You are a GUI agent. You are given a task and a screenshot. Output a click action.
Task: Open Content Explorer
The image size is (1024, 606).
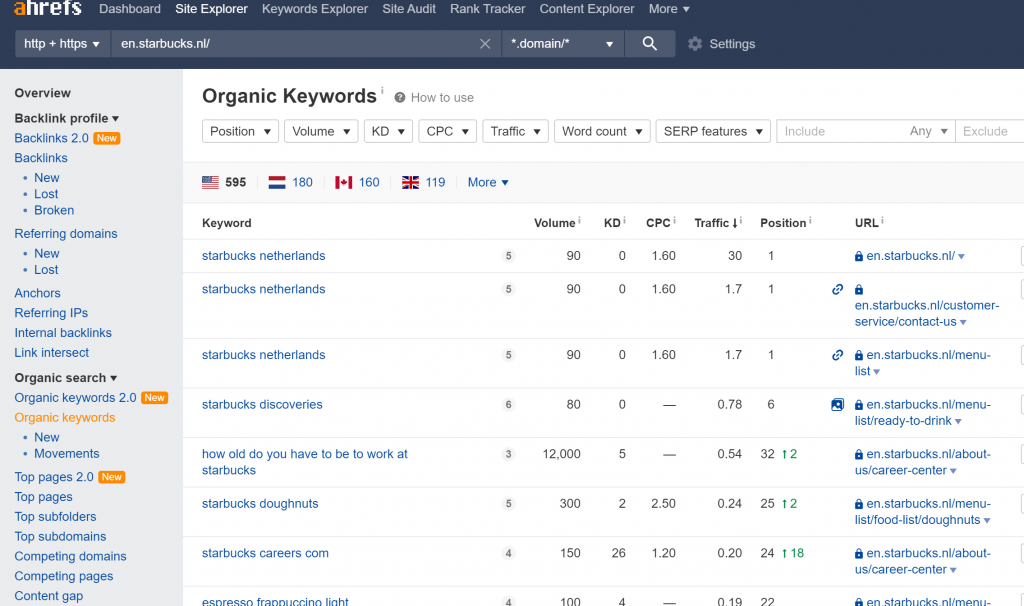pyautogui.click(x=586, y=8)
